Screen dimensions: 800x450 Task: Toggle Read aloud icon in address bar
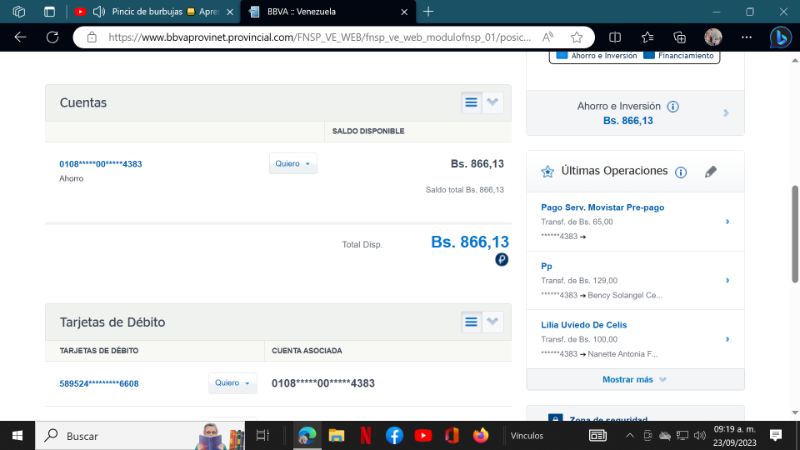(x=548, y=37)
